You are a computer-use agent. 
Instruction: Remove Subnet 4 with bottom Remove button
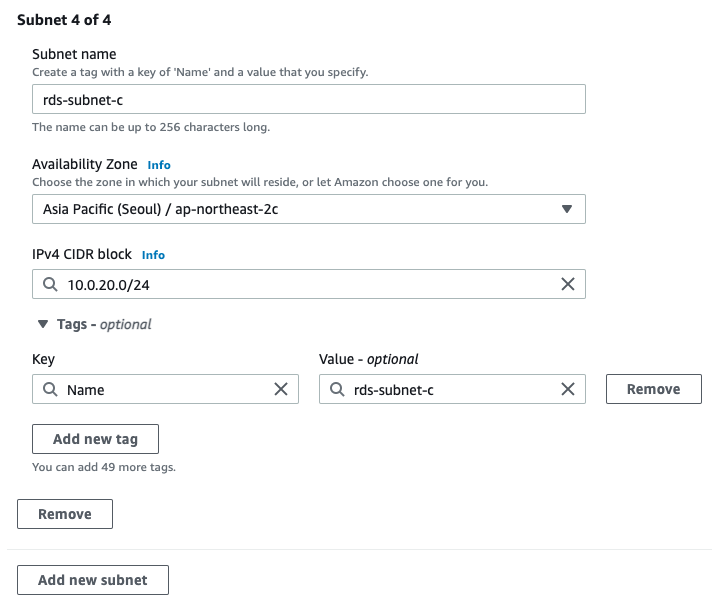point(65,514)
